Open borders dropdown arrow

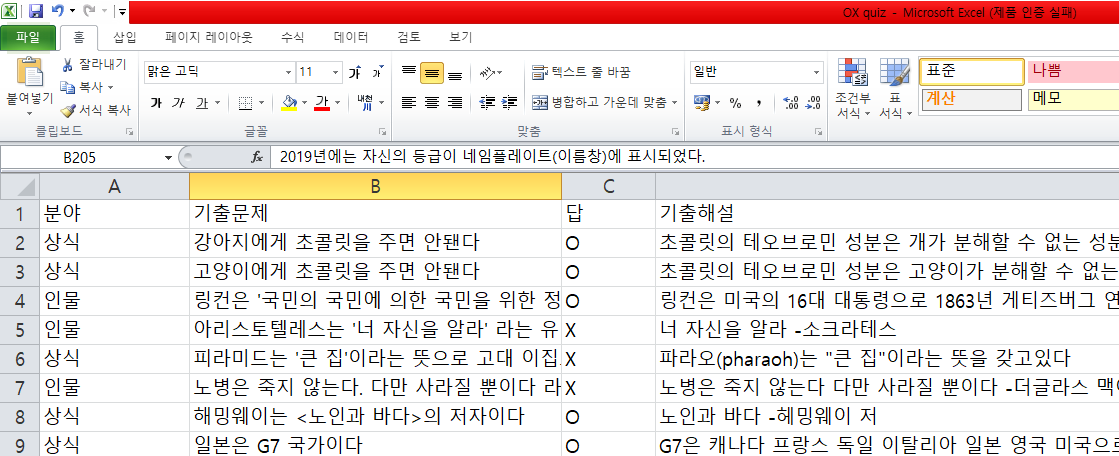click(x=260, y=103)
